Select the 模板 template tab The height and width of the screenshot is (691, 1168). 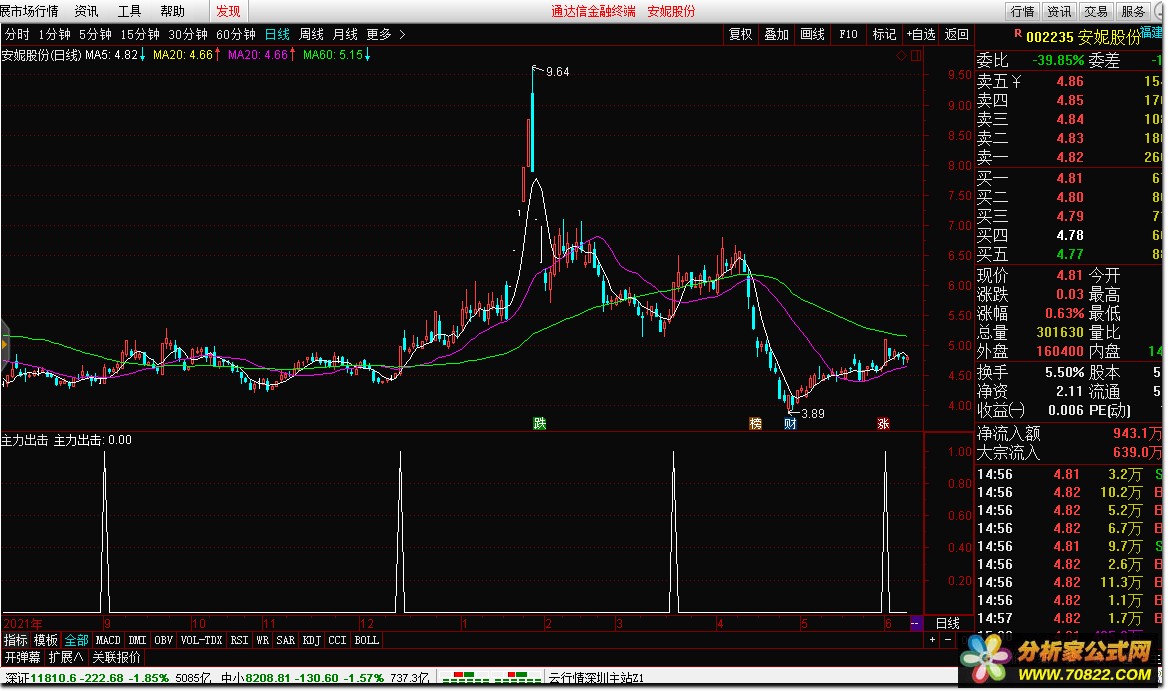click(x=45, y=640)
